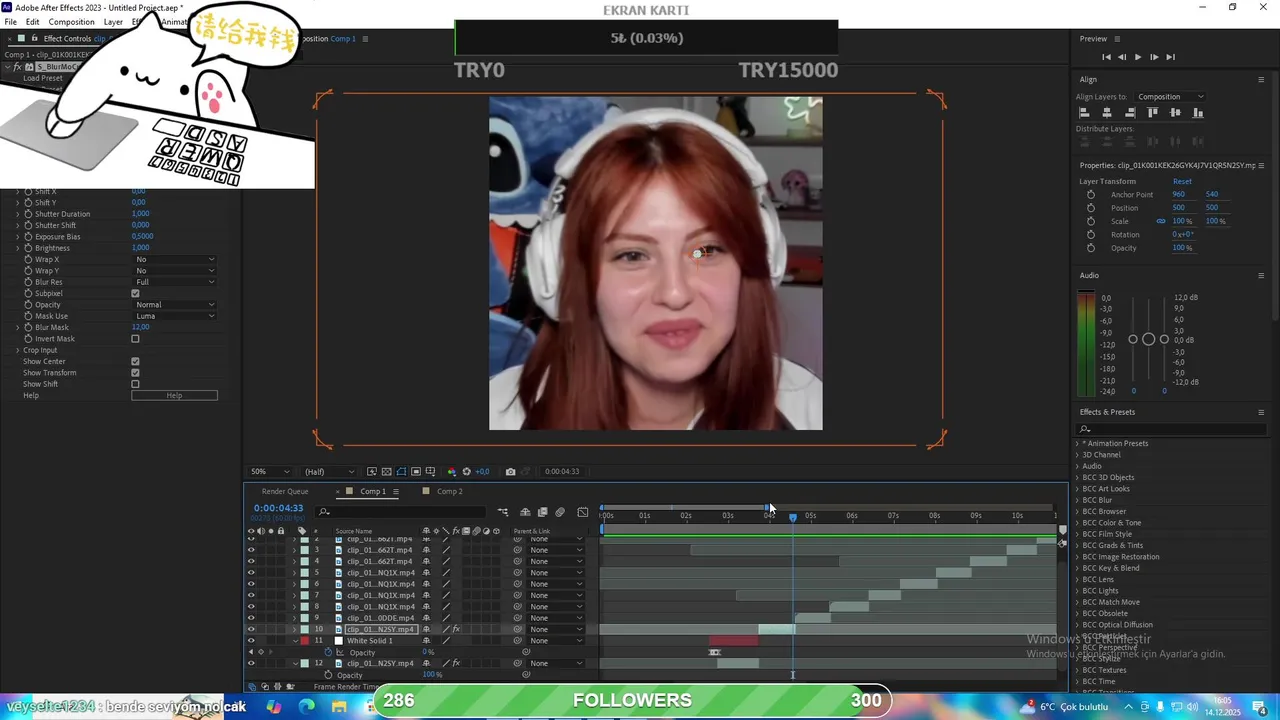Open show channel color management icon
The image size is (1280, 720).
(451, 472)
